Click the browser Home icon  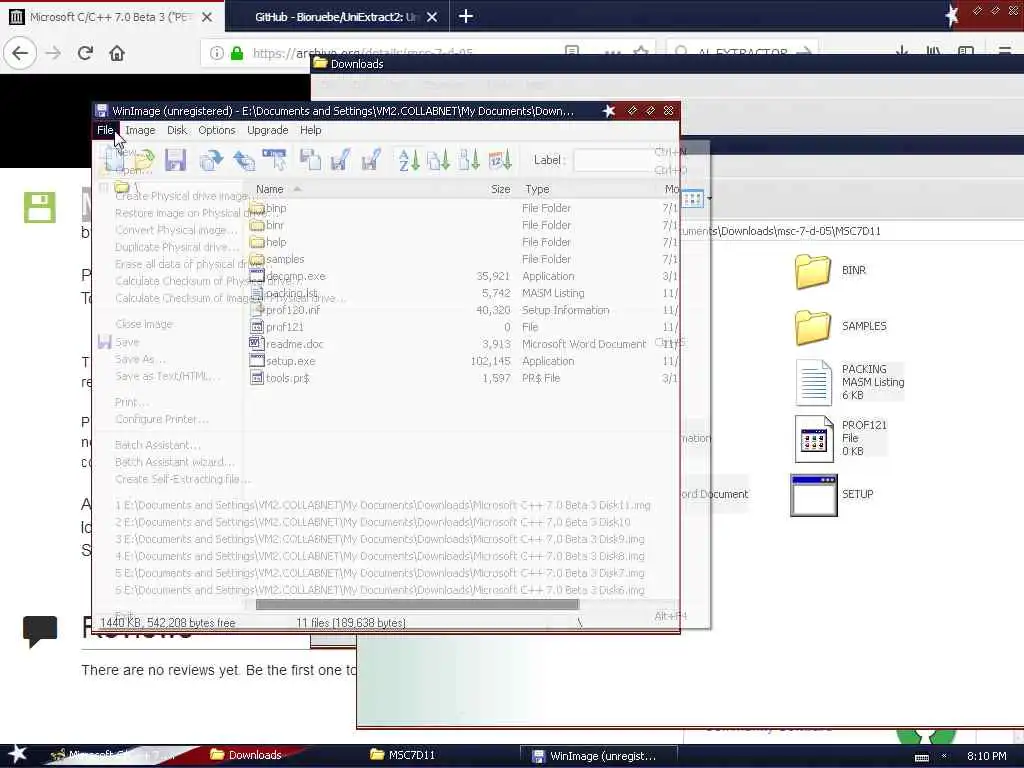[x=117, y=53]
